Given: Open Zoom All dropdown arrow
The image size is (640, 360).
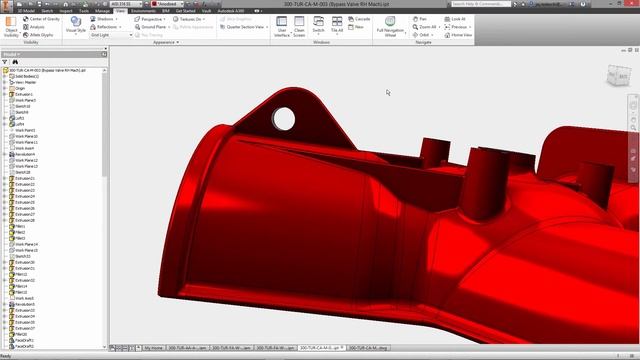Looking at the screenshot, I should coord(440,27).
